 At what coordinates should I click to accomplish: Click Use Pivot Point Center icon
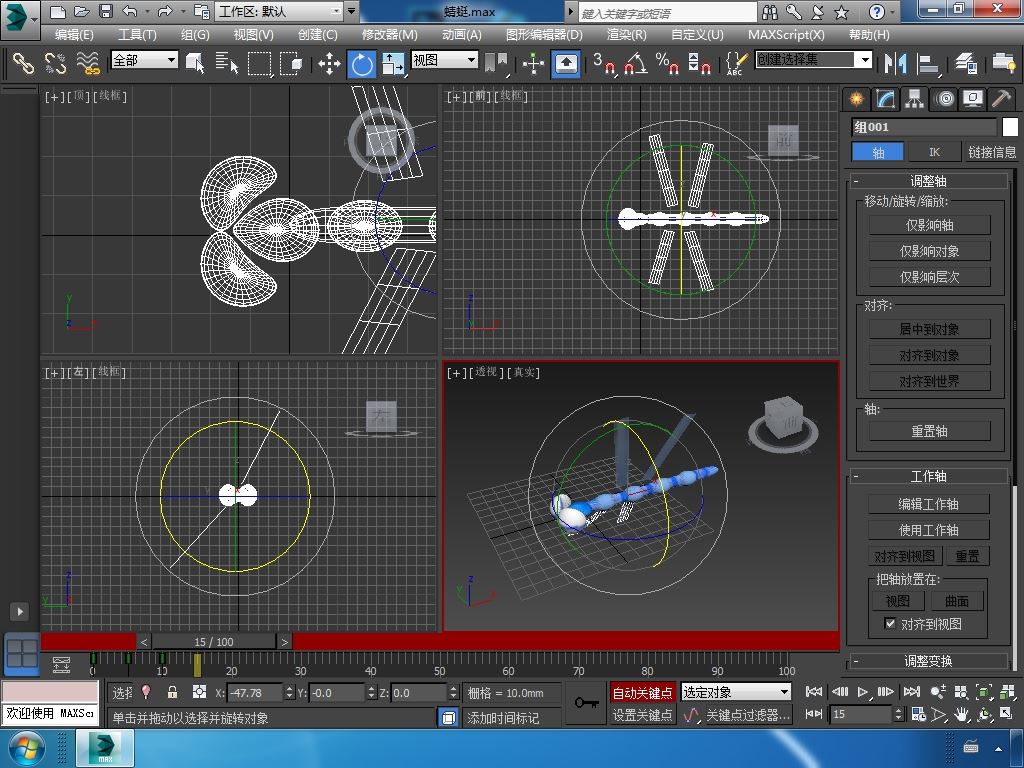(496, 63)
